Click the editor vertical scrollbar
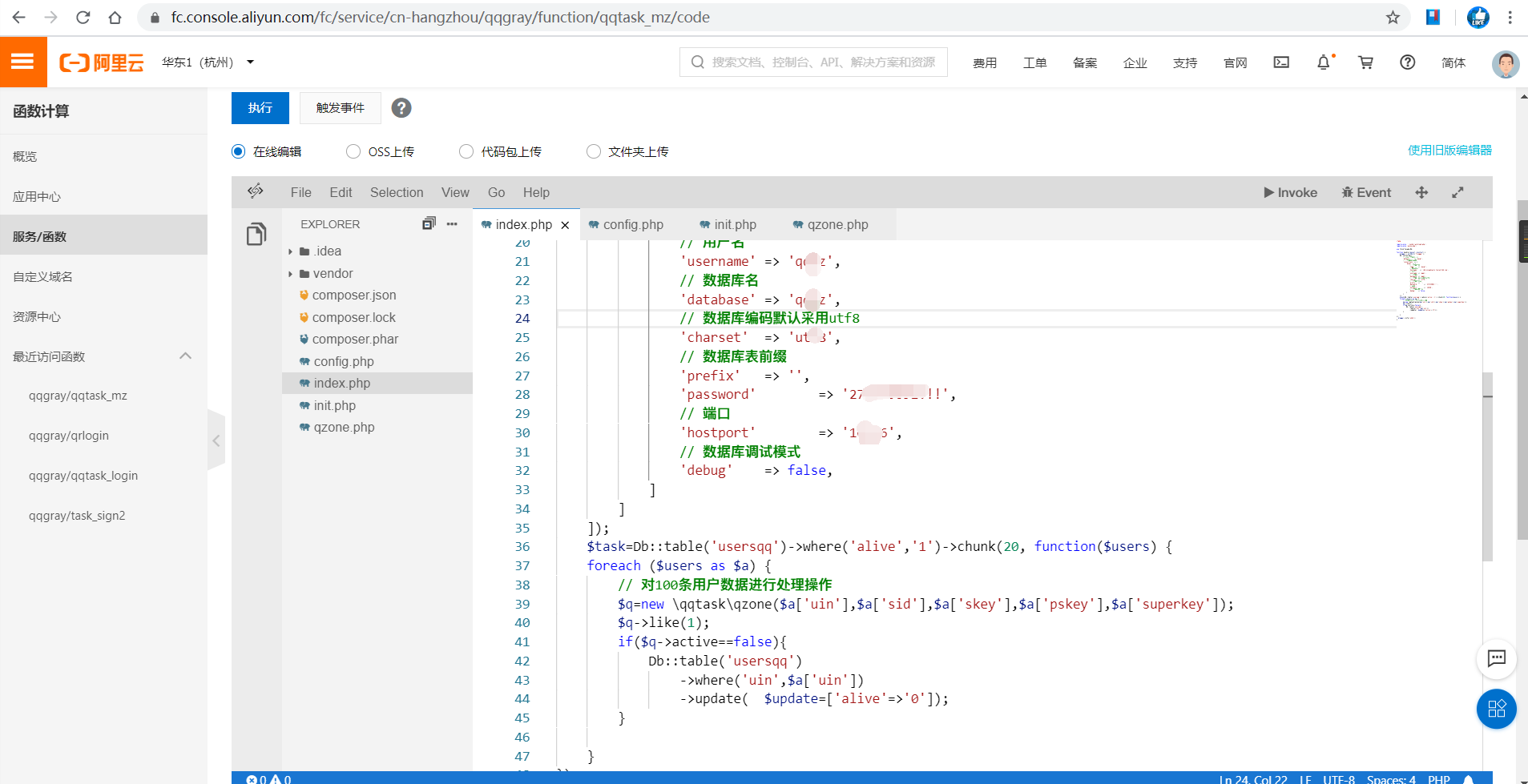1528x784 pixels. point(1487,467)
